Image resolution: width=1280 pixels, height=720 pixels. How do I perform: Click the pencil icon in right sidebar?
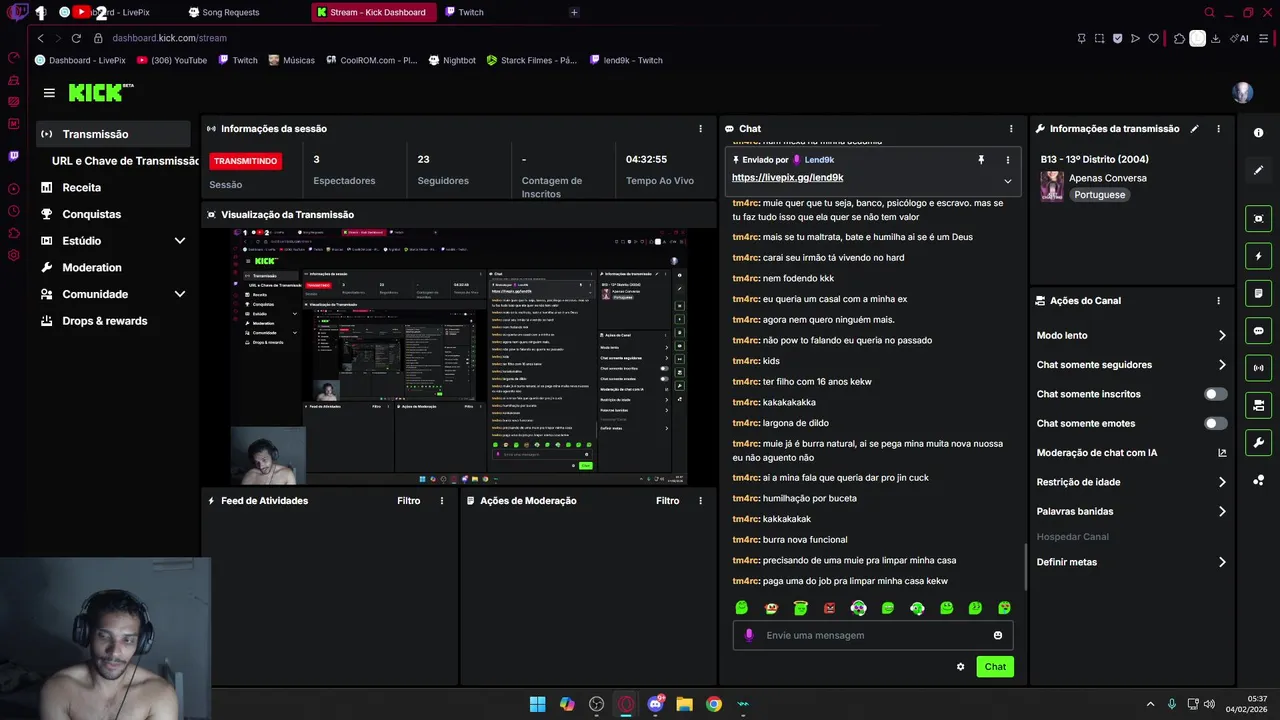1258,170
